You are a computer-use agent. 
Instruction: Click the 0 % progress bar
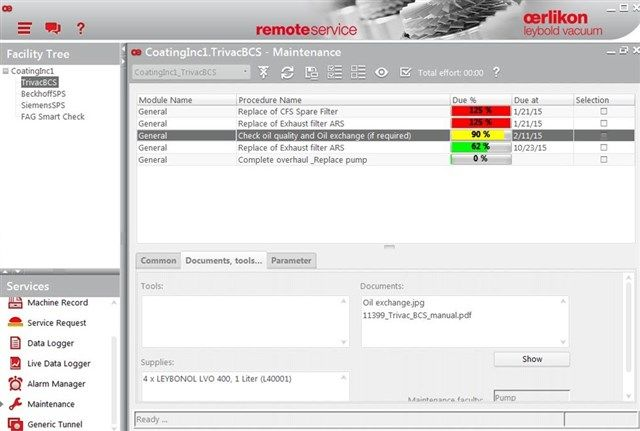click(480, 159)
